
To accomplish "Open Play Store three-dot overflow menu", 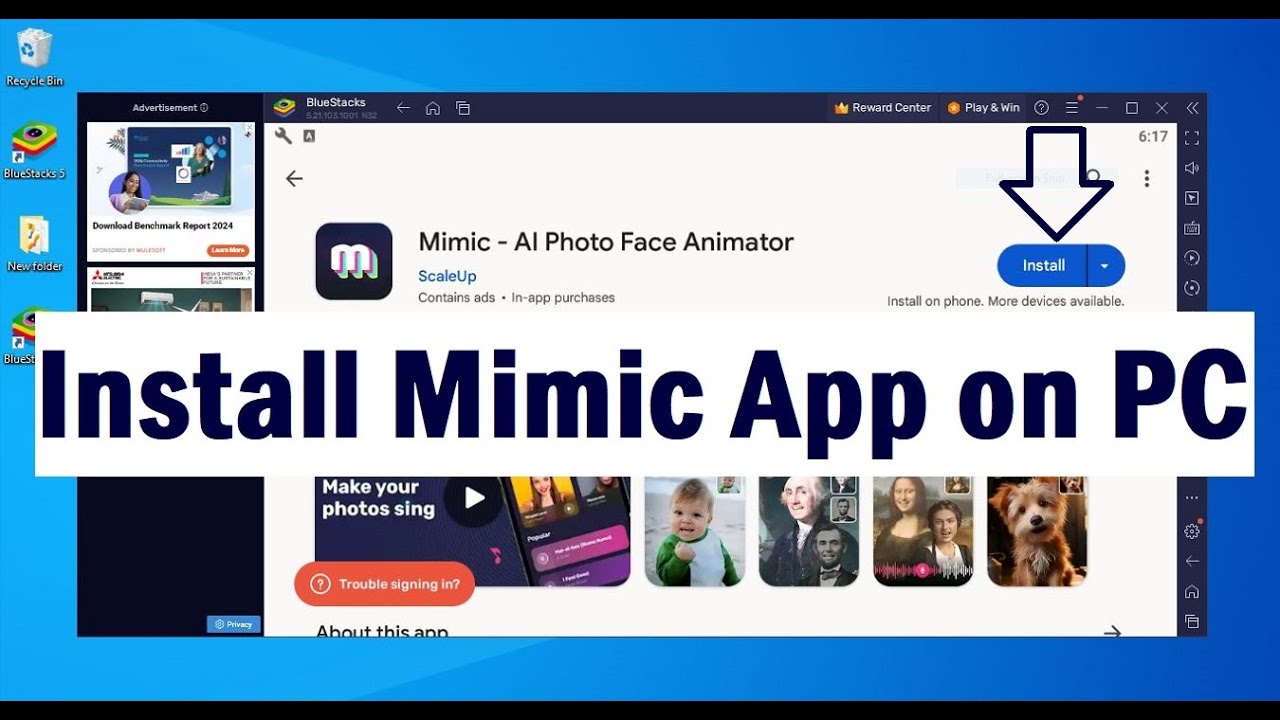I will 1146,178.
